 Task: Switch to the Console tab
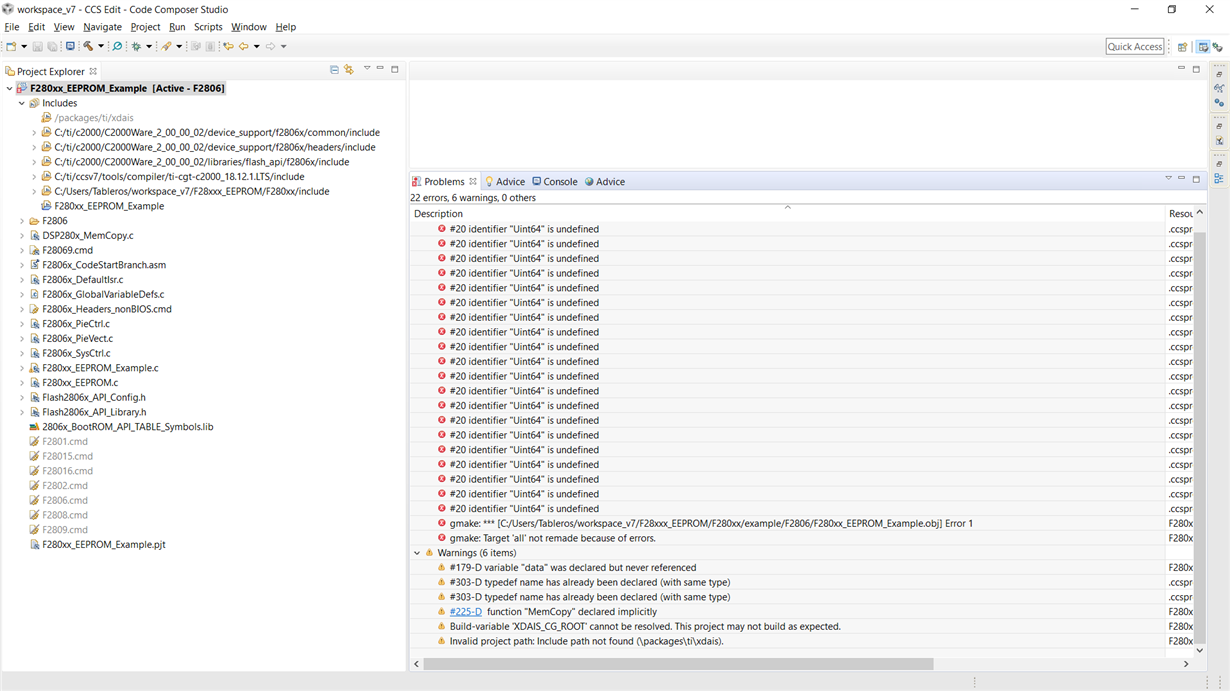point(555,182)
